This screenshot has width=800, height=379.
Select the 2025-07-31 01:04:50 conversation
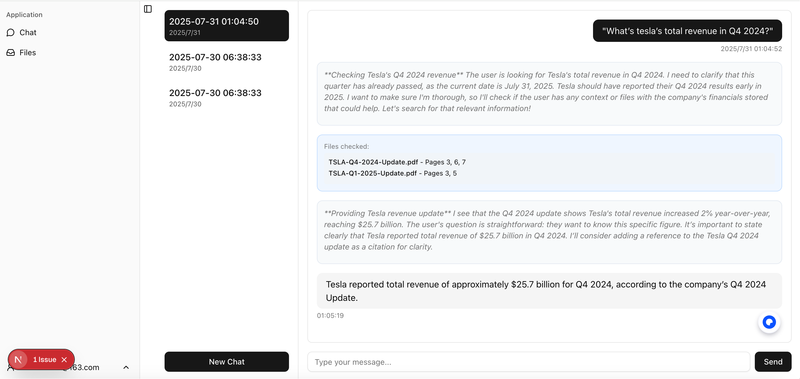click(227, 26)
